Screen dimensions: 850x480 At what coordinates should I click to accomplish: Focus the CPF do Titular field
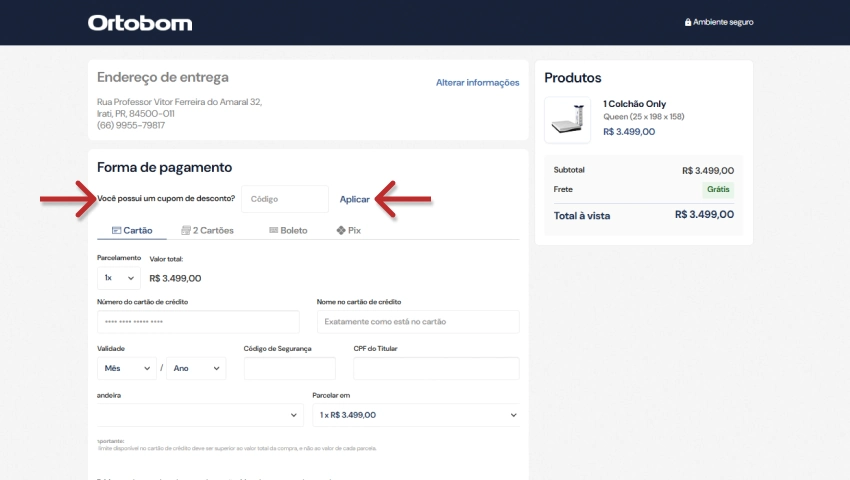coord(436,368)
